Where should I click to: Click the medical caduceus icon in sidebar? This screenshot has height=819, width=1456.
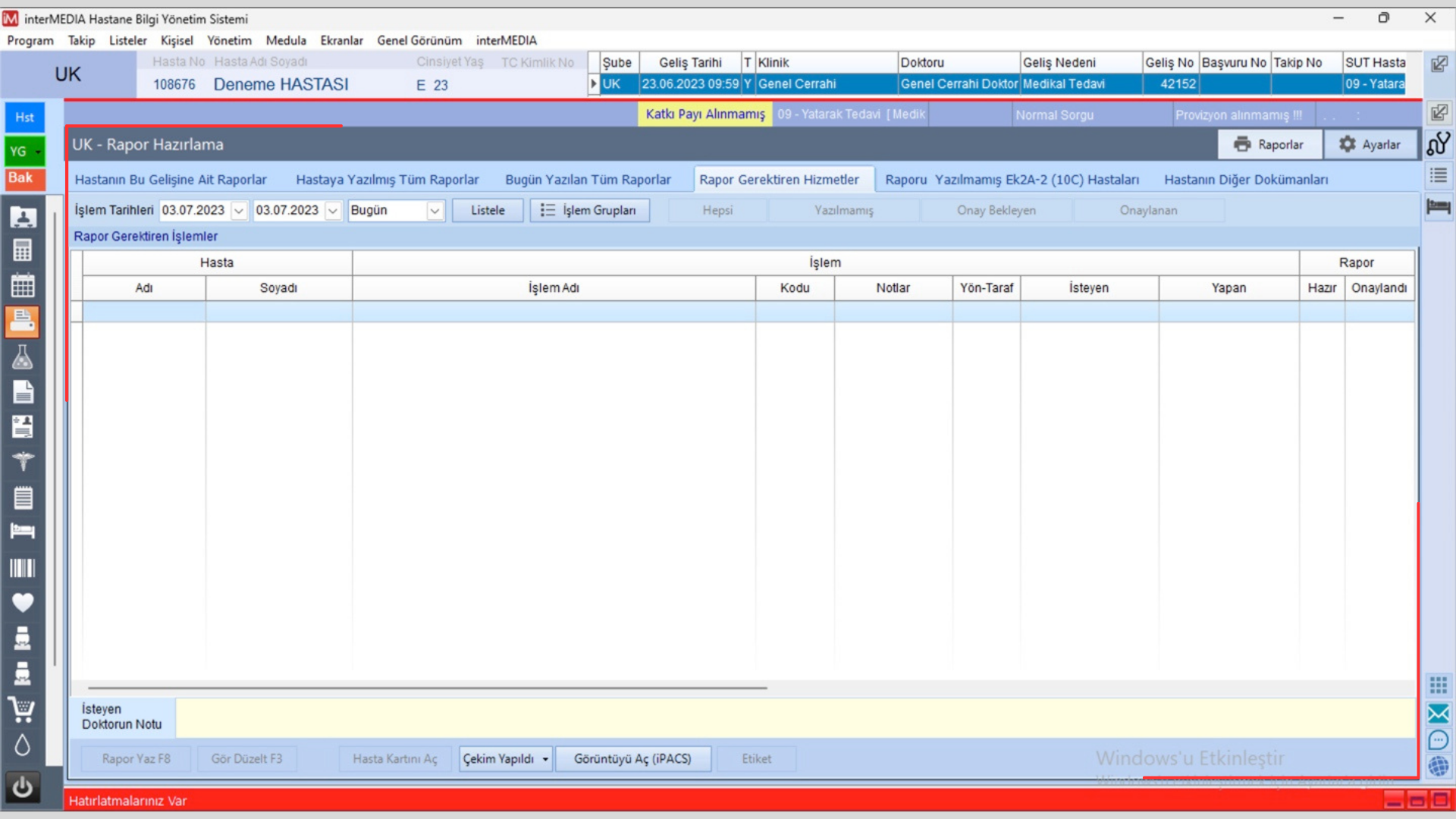click(x=23, y=461)
